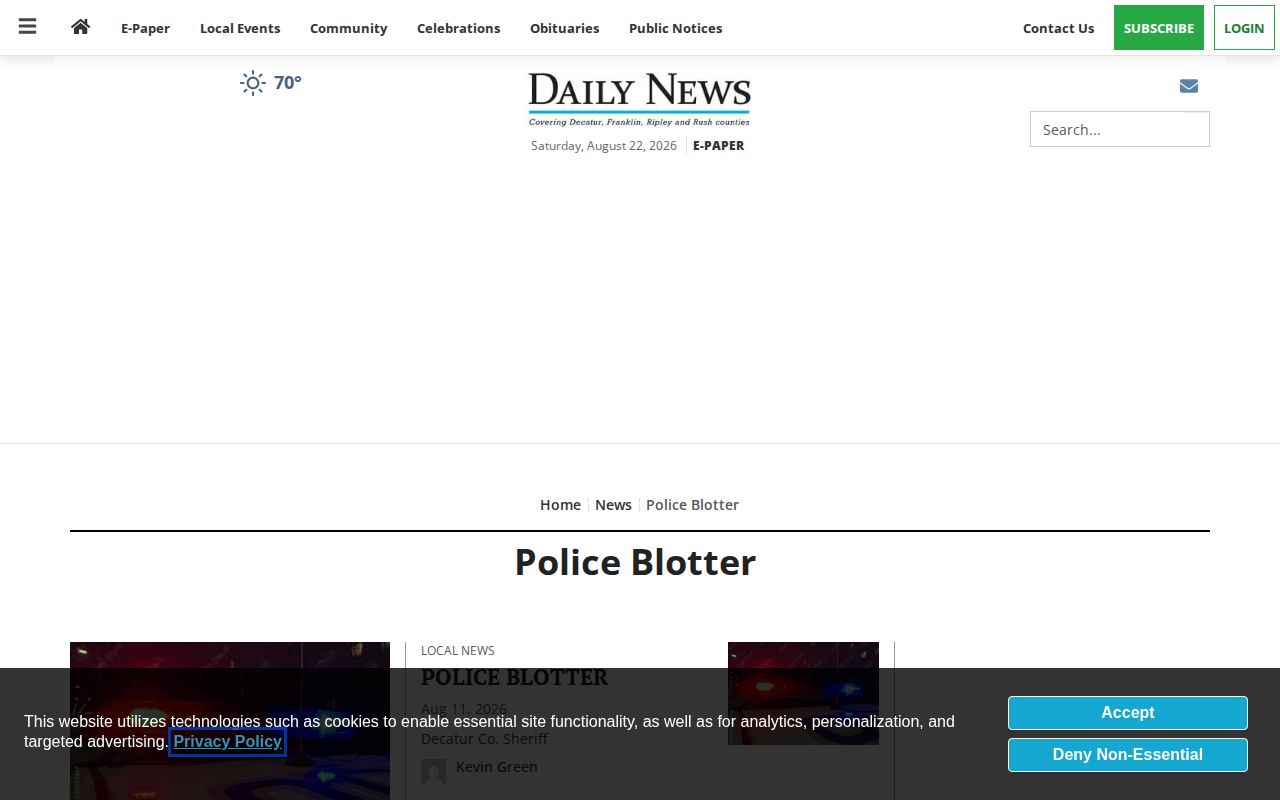Open the E-Paper nav item
The height and width of the screenshot is (800, 1280).
click(x=145, y=28)
